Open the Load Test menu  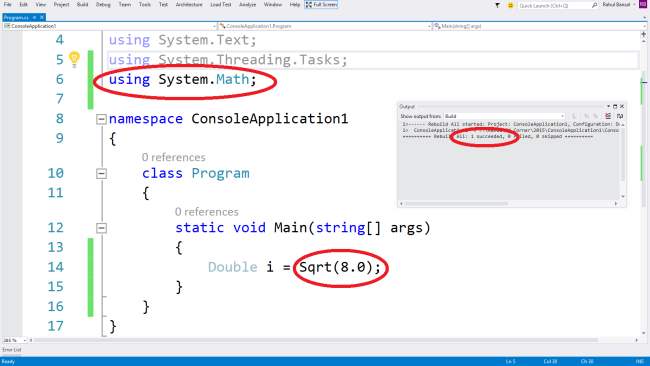(221, 5)
